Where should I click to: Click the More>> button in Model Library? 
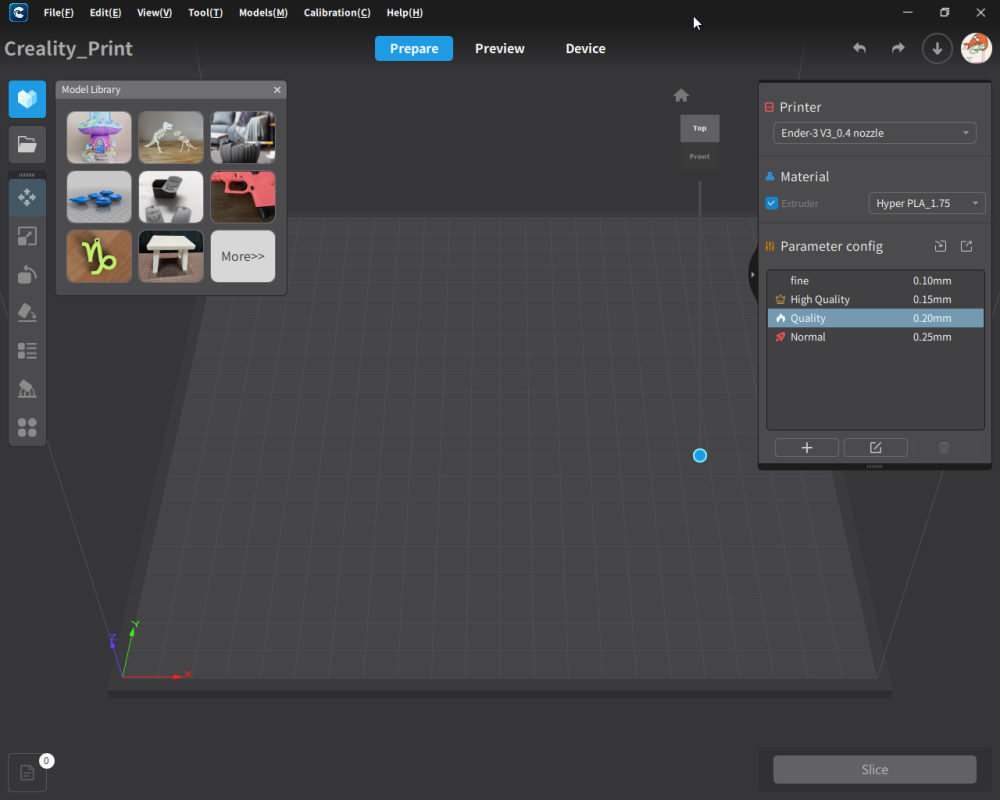[243, 256]
